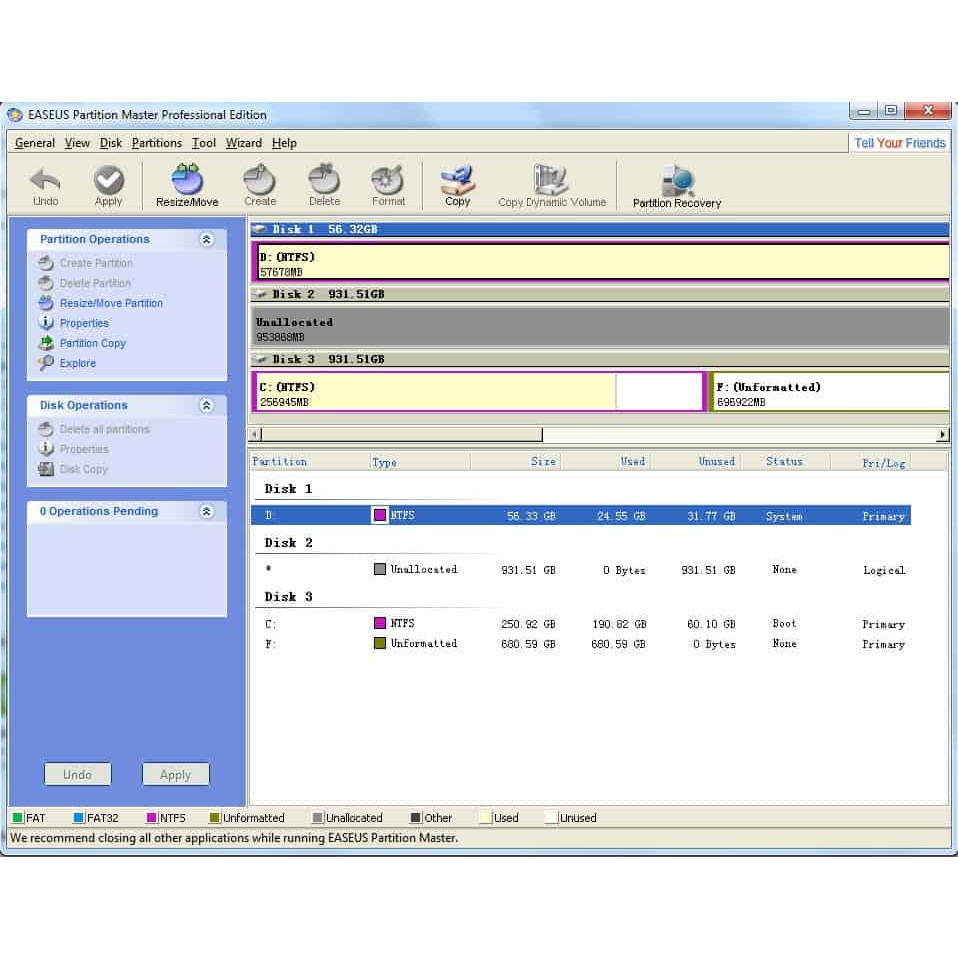Image resolution: width=958 pixels, height=958 pixels.
Task: Click the Tell Your Friends link
Action: tap(899, 143)
